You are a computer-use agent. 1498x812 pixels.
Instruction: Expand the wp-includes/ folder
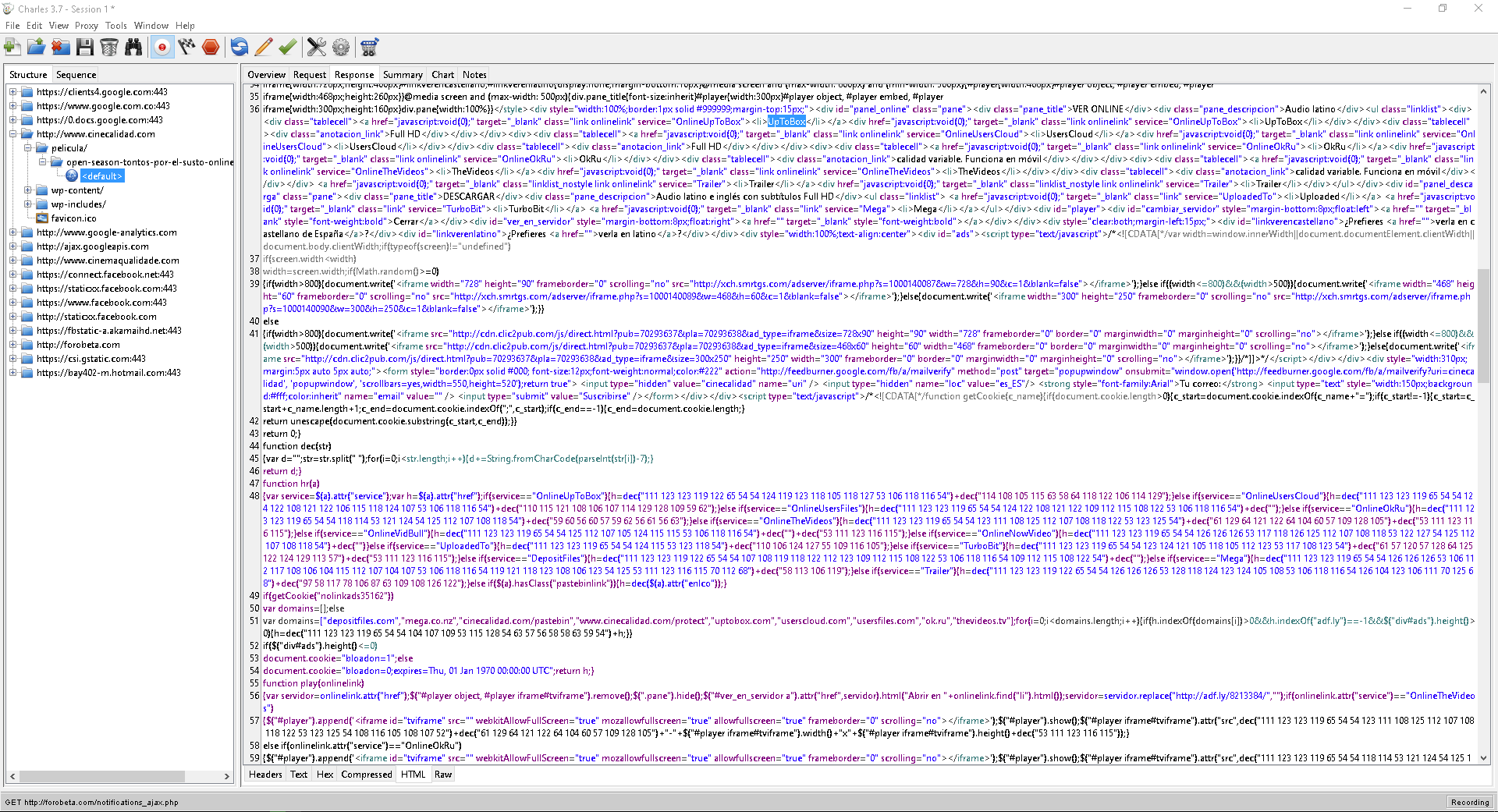28,204
